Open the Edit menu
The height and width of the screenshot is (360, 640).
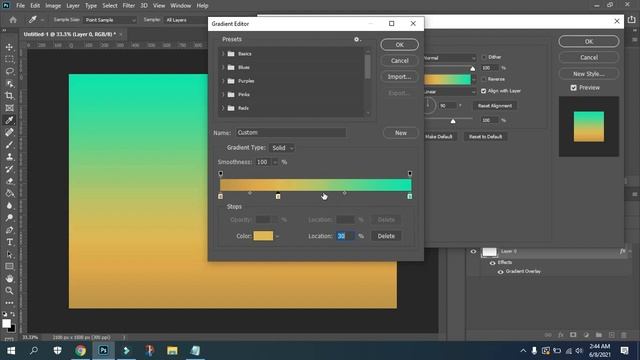point(35,6)
